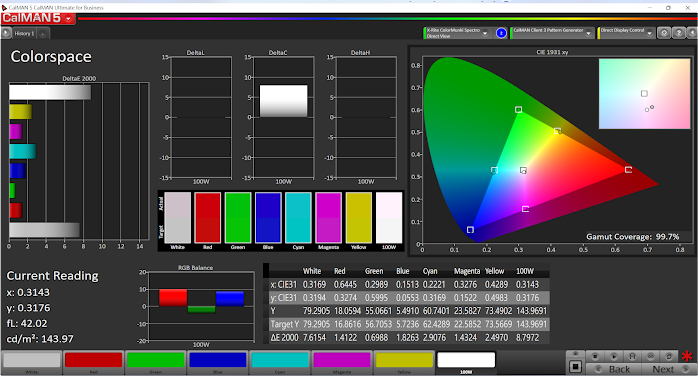Click the Magenta actual/target comparison swatch
The width and height of the screenshot is (698, 376).
[329, 218]
